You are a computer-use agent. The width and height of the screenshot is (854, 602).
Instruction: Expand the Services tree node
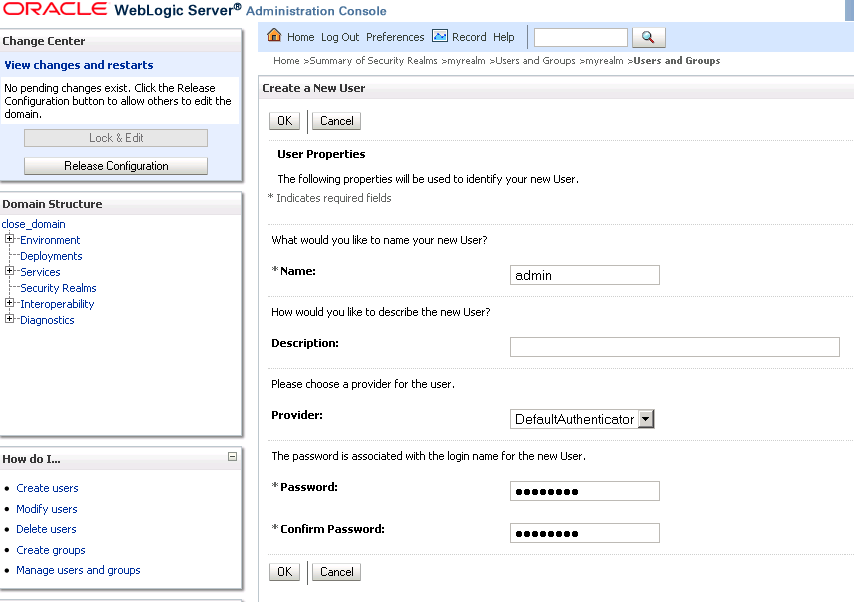tap(10, 271)
